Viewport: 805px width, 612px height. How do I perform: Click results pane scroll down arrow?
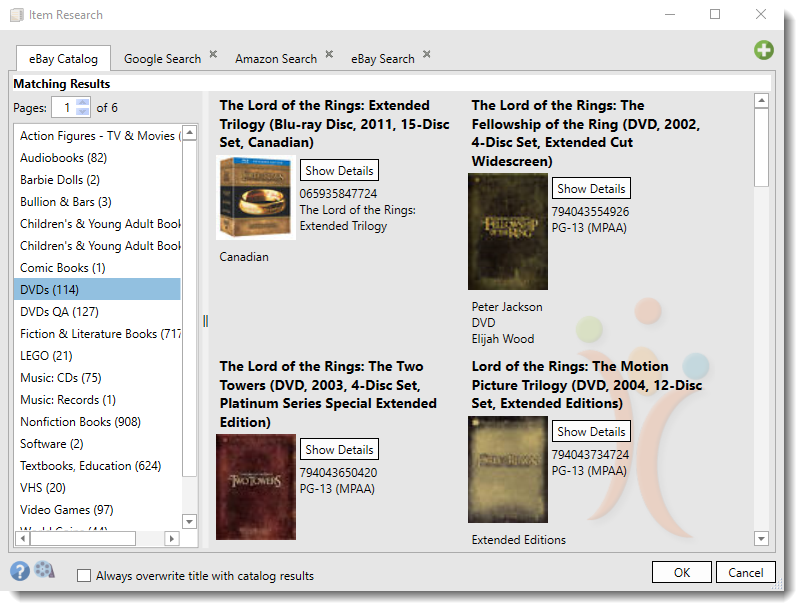pos(761,539)
